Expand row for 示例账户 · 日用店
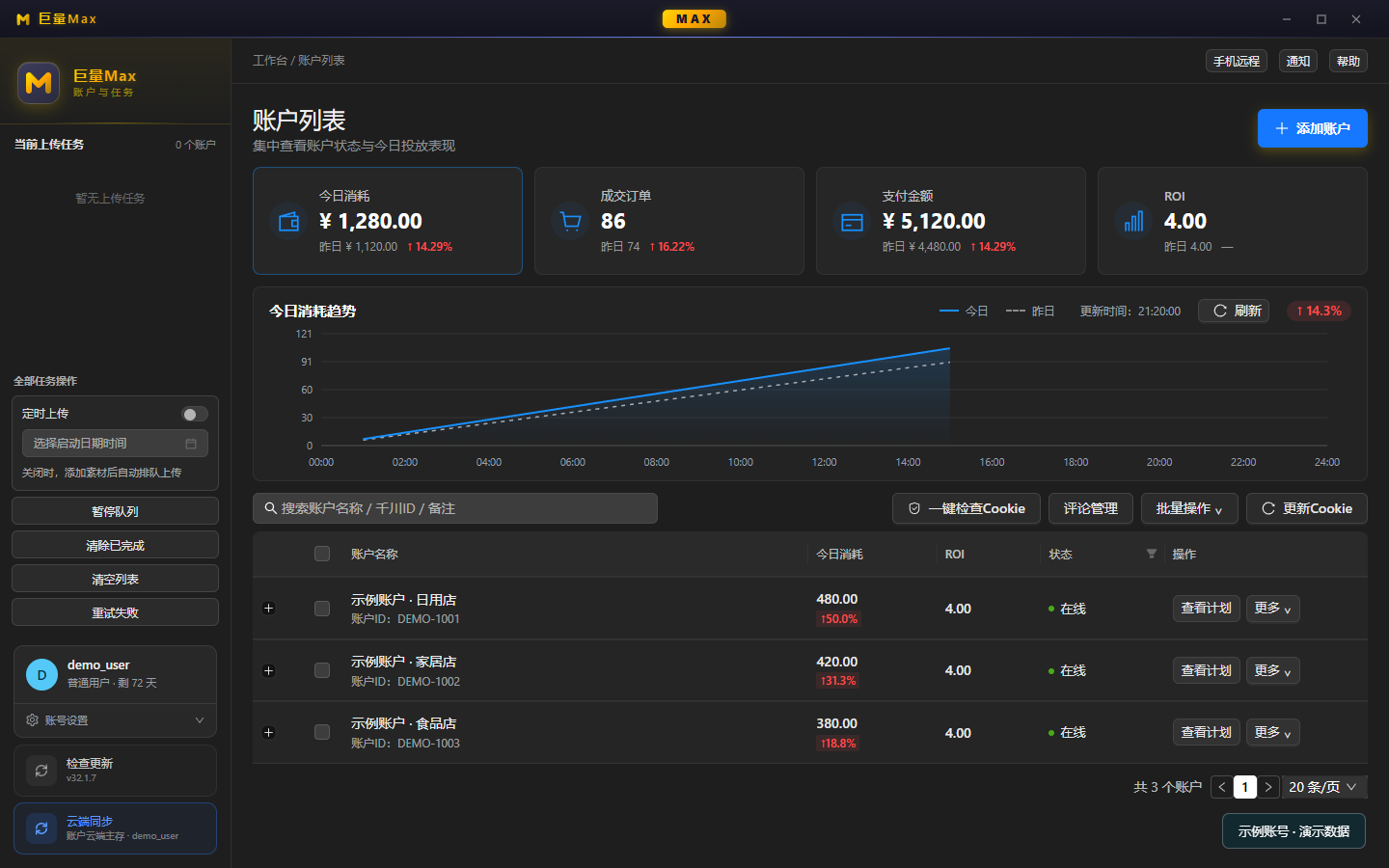 tap(269, 609)
